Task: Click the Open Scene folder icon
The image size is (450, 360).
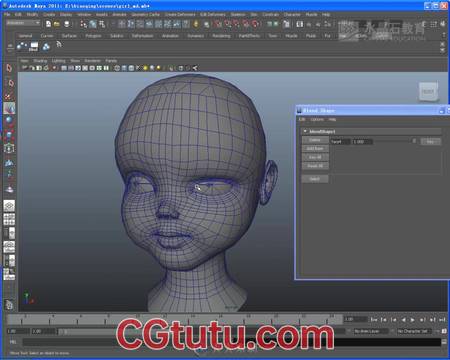Action: [x=57, y=24]
